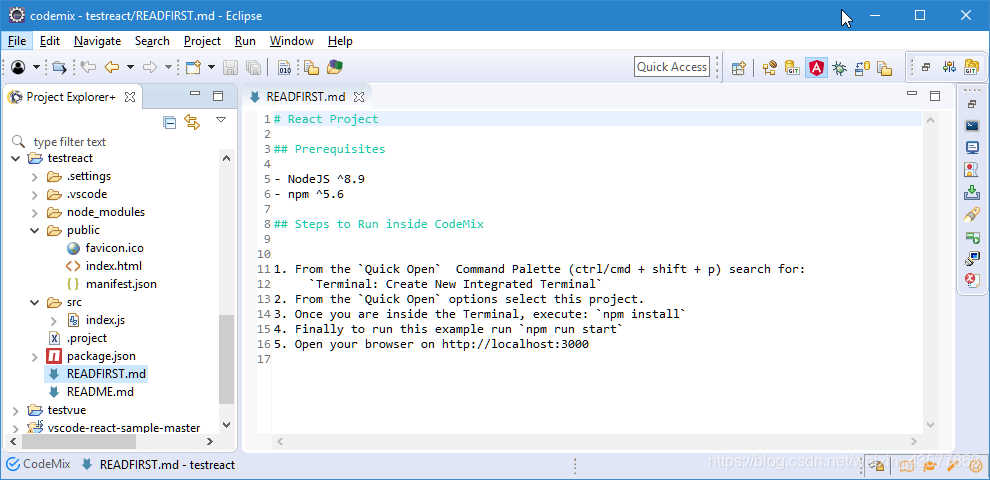The height and width of the screenshot is (480, 990).
Task: Click the restore icon in top-right toolbar group
Action: pyautogui.click(x=926, y=67)
